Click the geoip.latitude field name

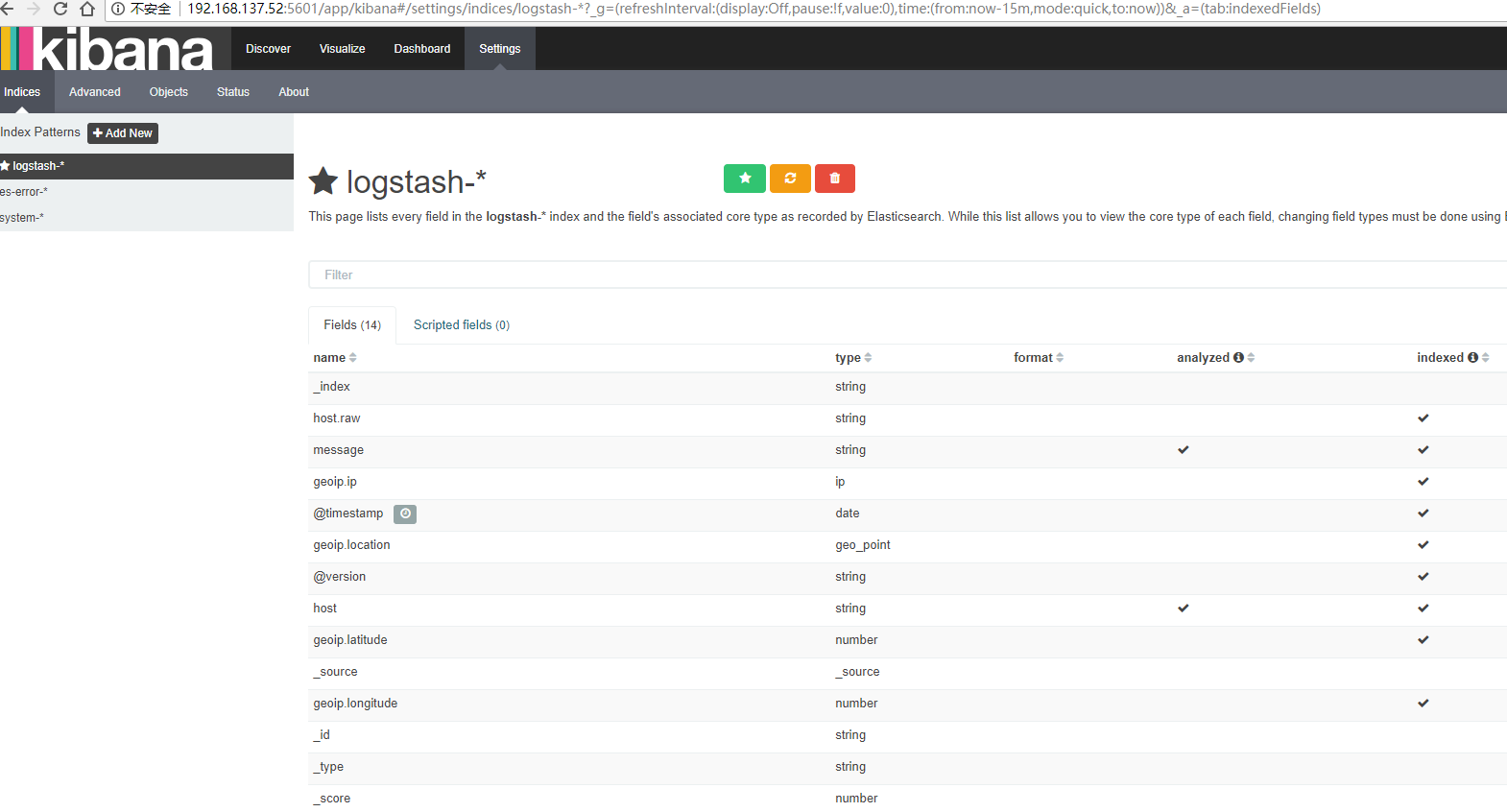pos(350,640)
